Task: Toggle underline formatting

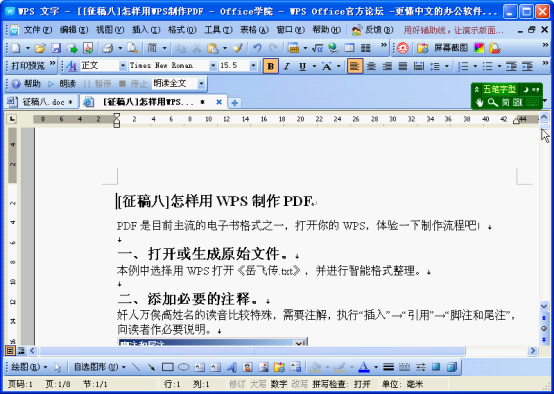Action: (x=302, y=66)
